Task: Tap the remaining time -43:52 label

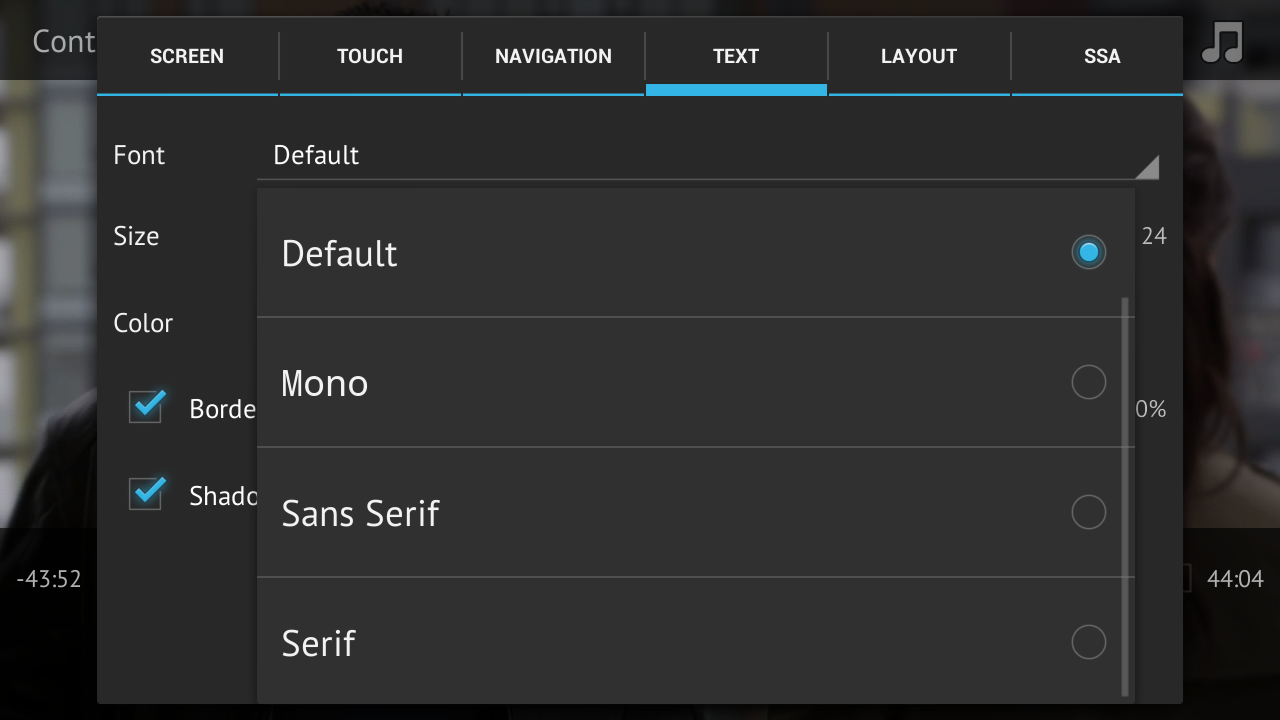Action: coord(49,579)
